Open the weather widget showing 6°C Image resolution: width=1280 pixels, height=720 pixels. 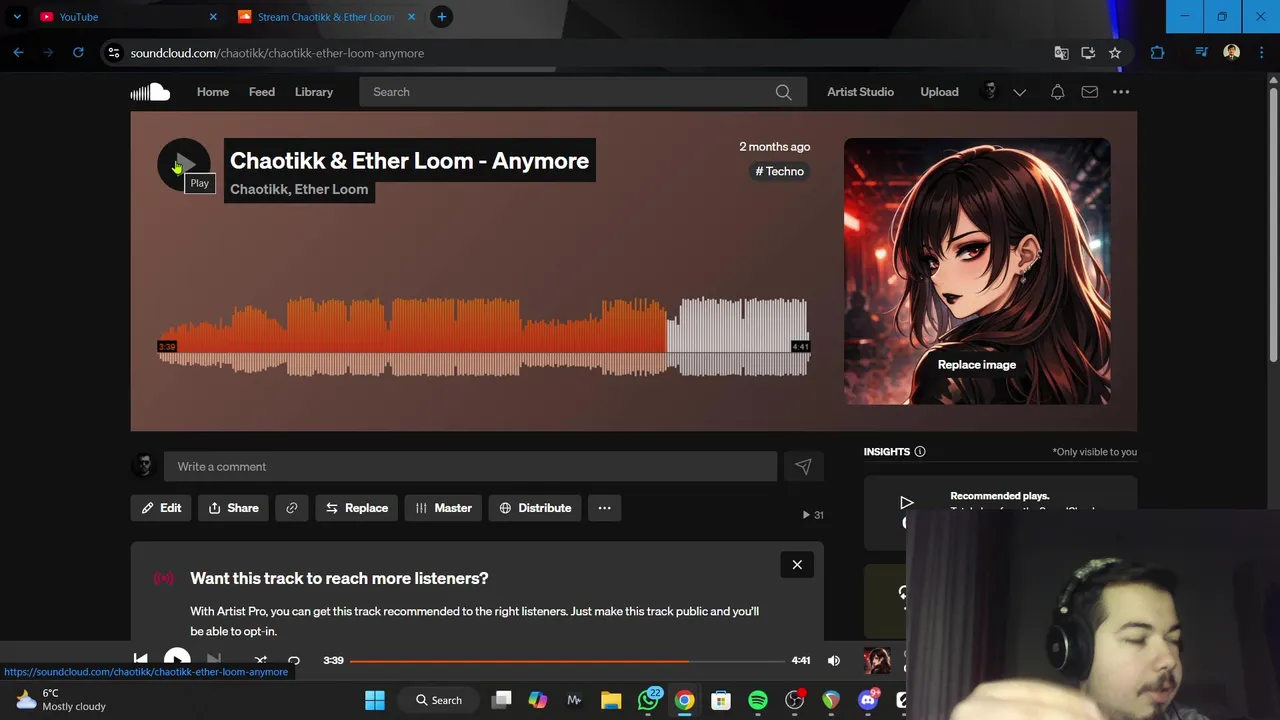60,700
